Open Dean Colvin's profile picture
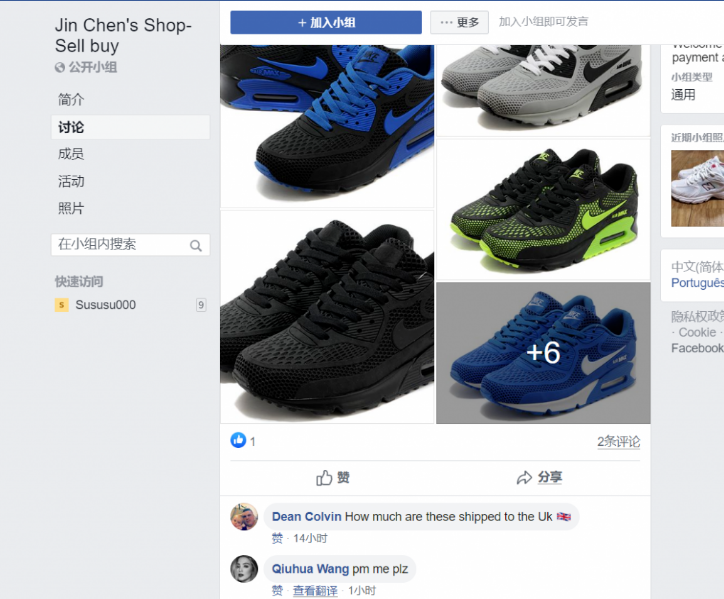The width and height of the screenshot is (724, 599). (x=244, y=517)
